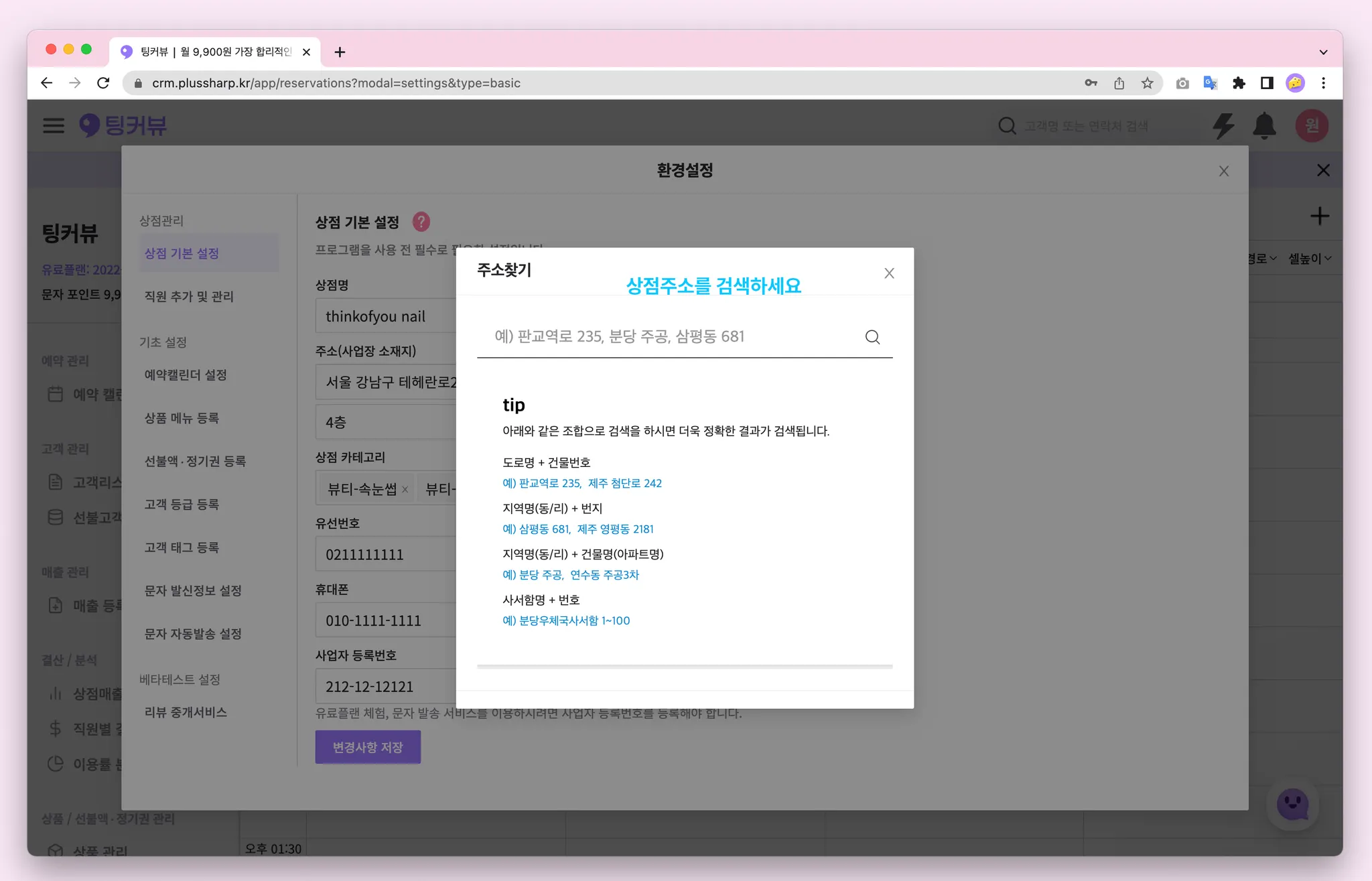Click the browser extensions puzzle icon
The image size is (1372, 881).
coord(1239,83)
